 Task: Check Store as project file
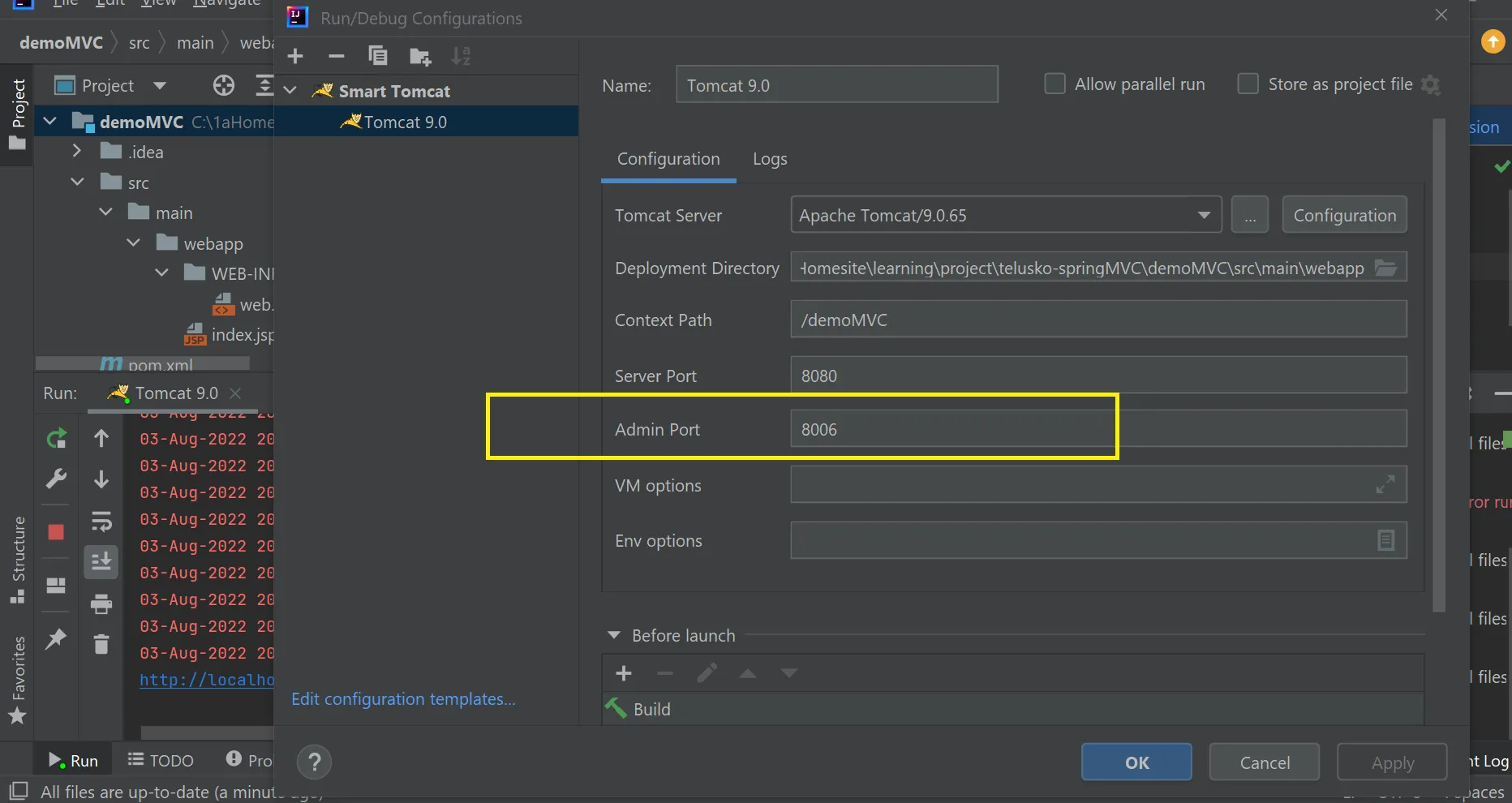point(1248,84)
